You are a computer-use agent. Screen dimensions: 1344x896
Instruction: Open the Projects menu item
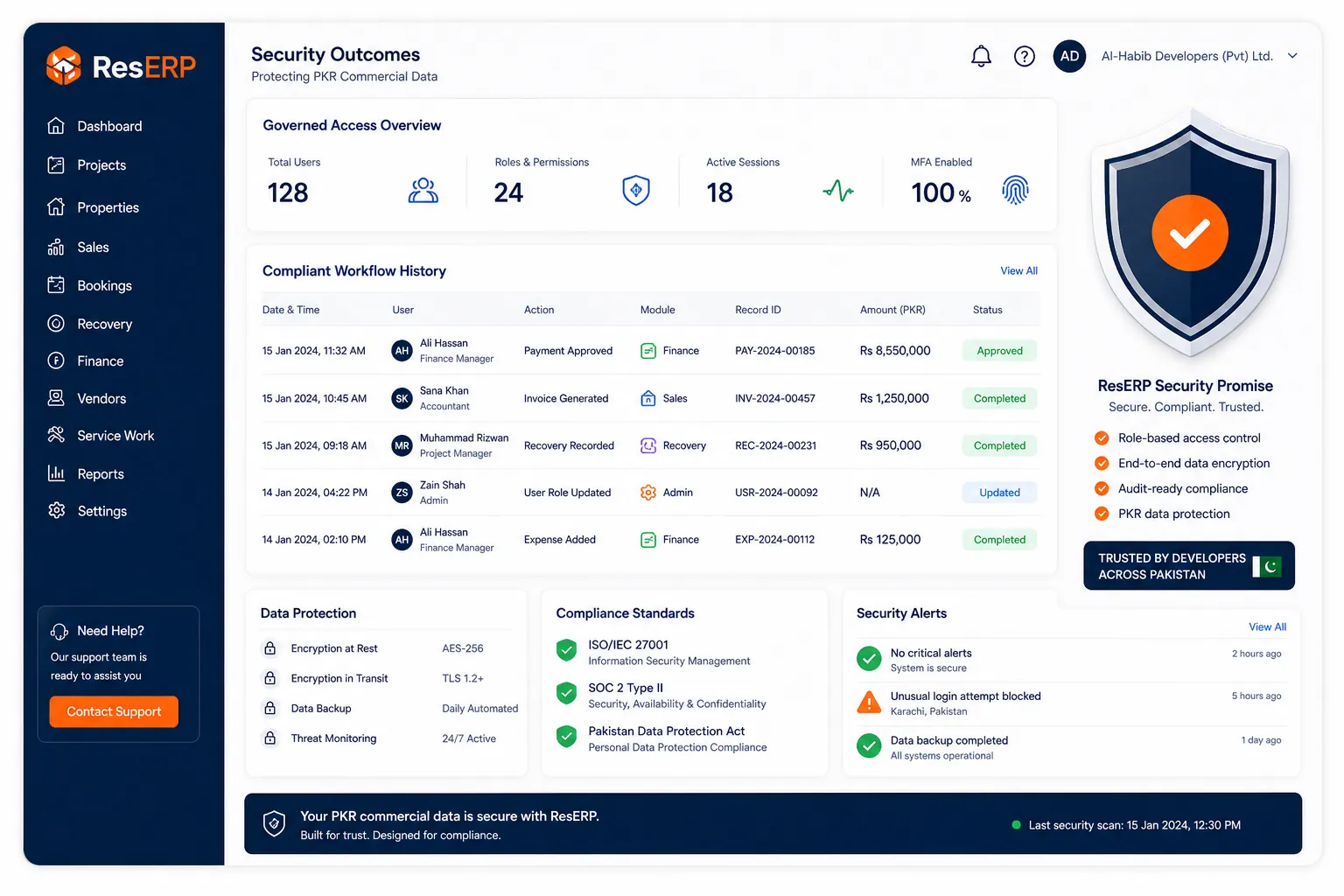click(101, 165)
